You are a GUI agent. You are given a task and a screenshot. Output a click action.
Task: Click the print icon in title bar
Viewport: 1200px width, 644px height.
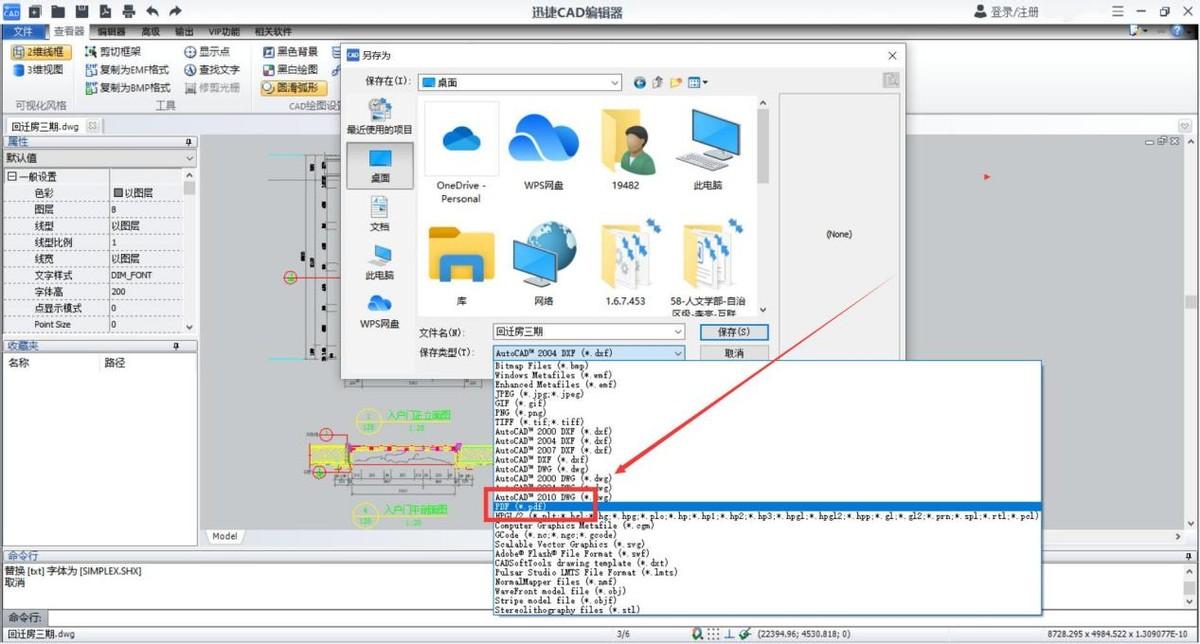pos(128,11)
